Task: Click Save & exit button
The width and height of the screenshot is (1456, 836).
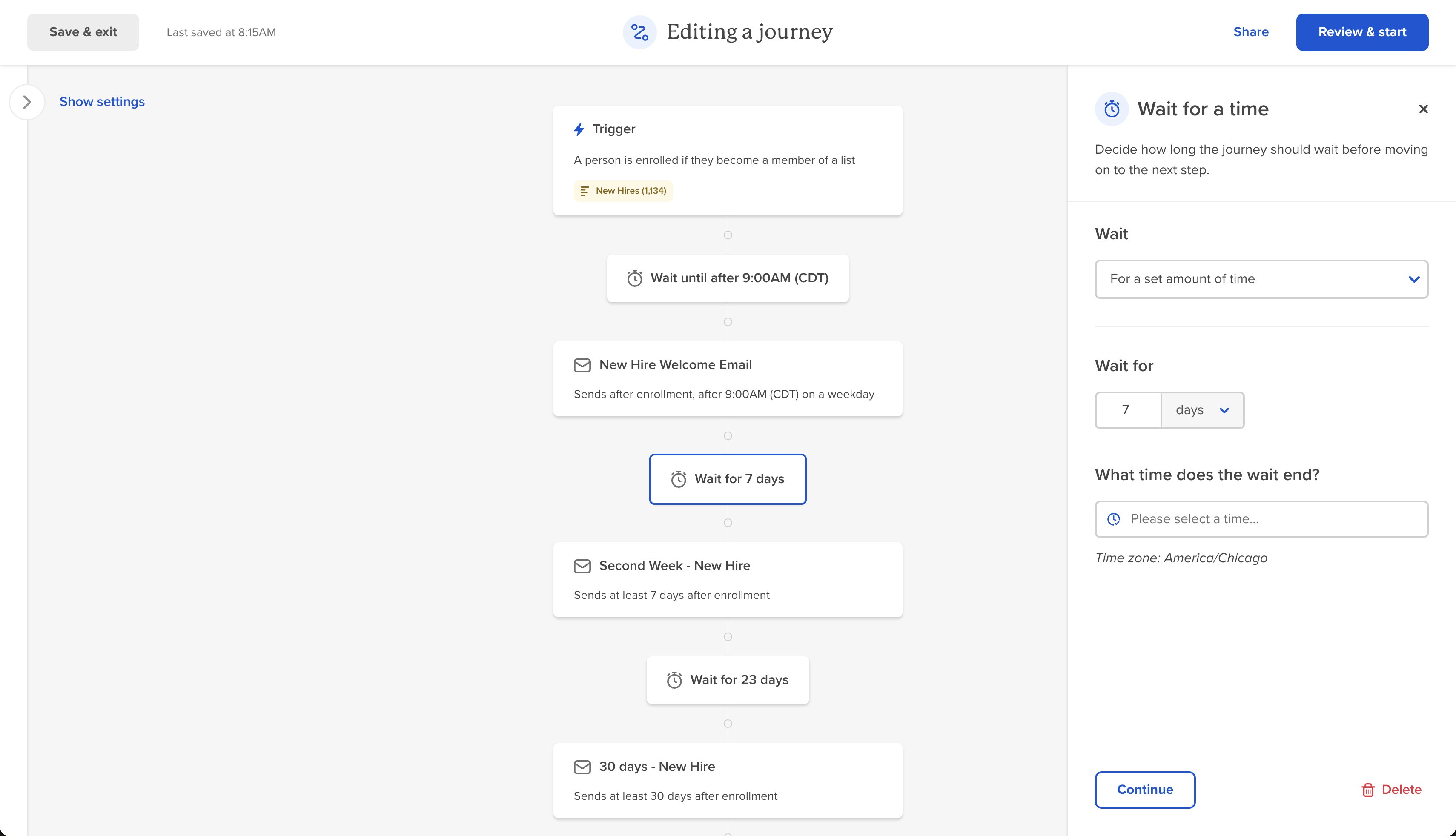Action: pos(83,32)
